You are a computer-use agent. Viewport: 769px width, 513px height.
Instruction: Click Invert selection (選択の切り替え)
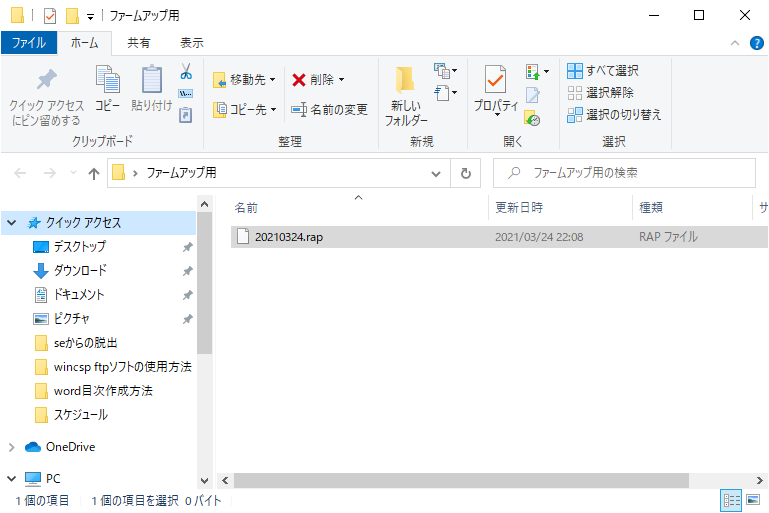click(x=614, y=115)
